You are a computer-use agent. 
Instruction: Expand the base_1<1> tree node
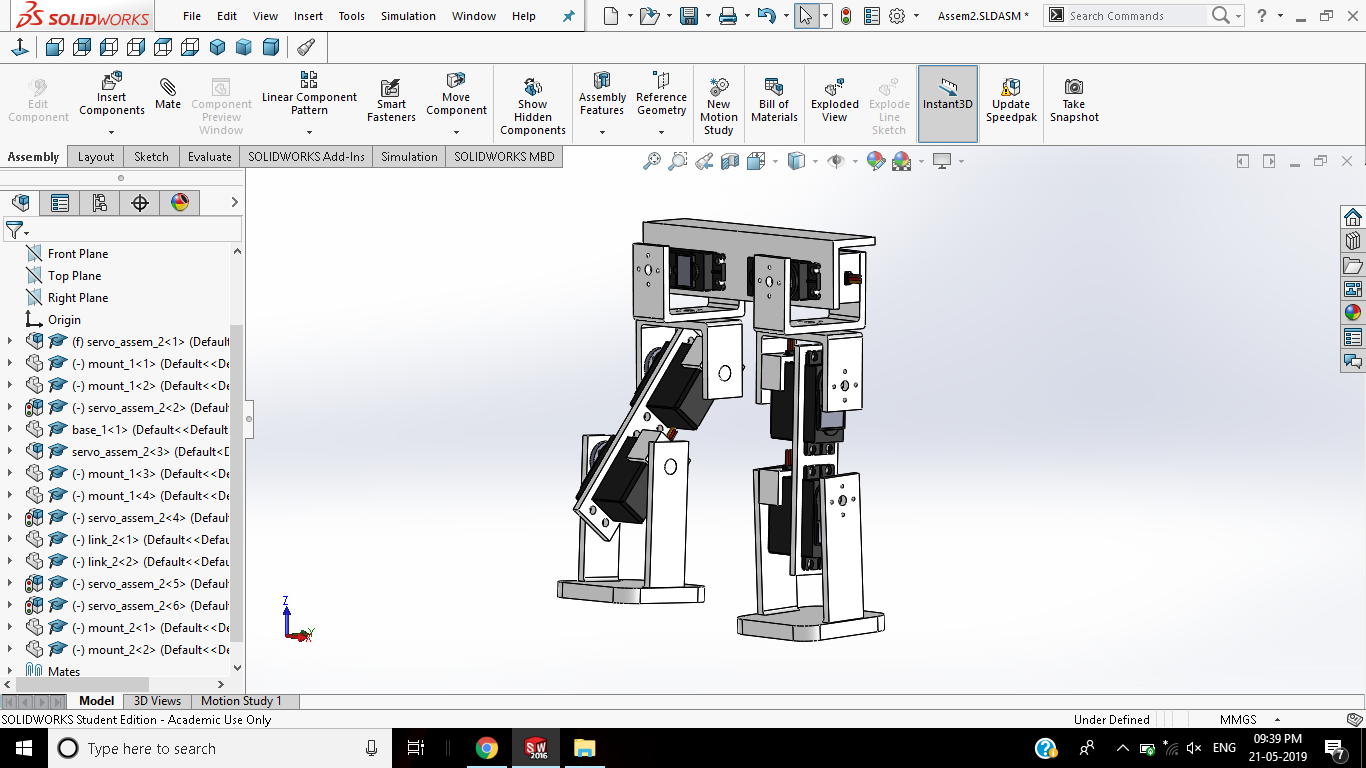[10, 430]
